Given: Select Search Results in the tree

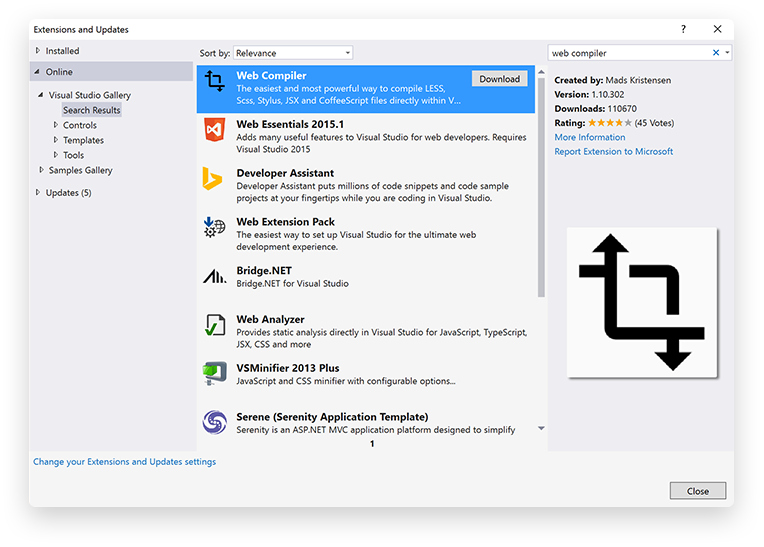Looking at the screenshot, I should point(92,110).
